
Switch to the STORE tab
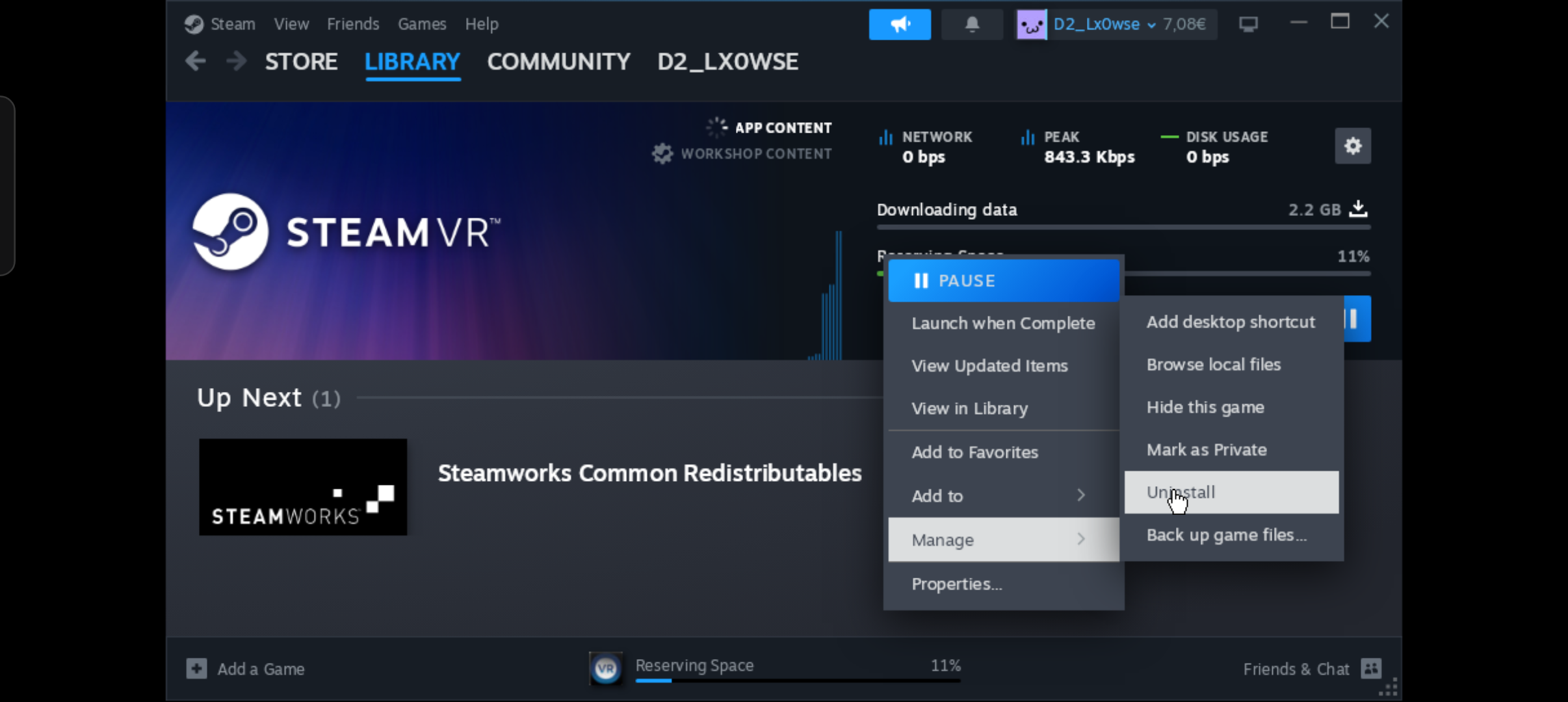tap(301, 62)
